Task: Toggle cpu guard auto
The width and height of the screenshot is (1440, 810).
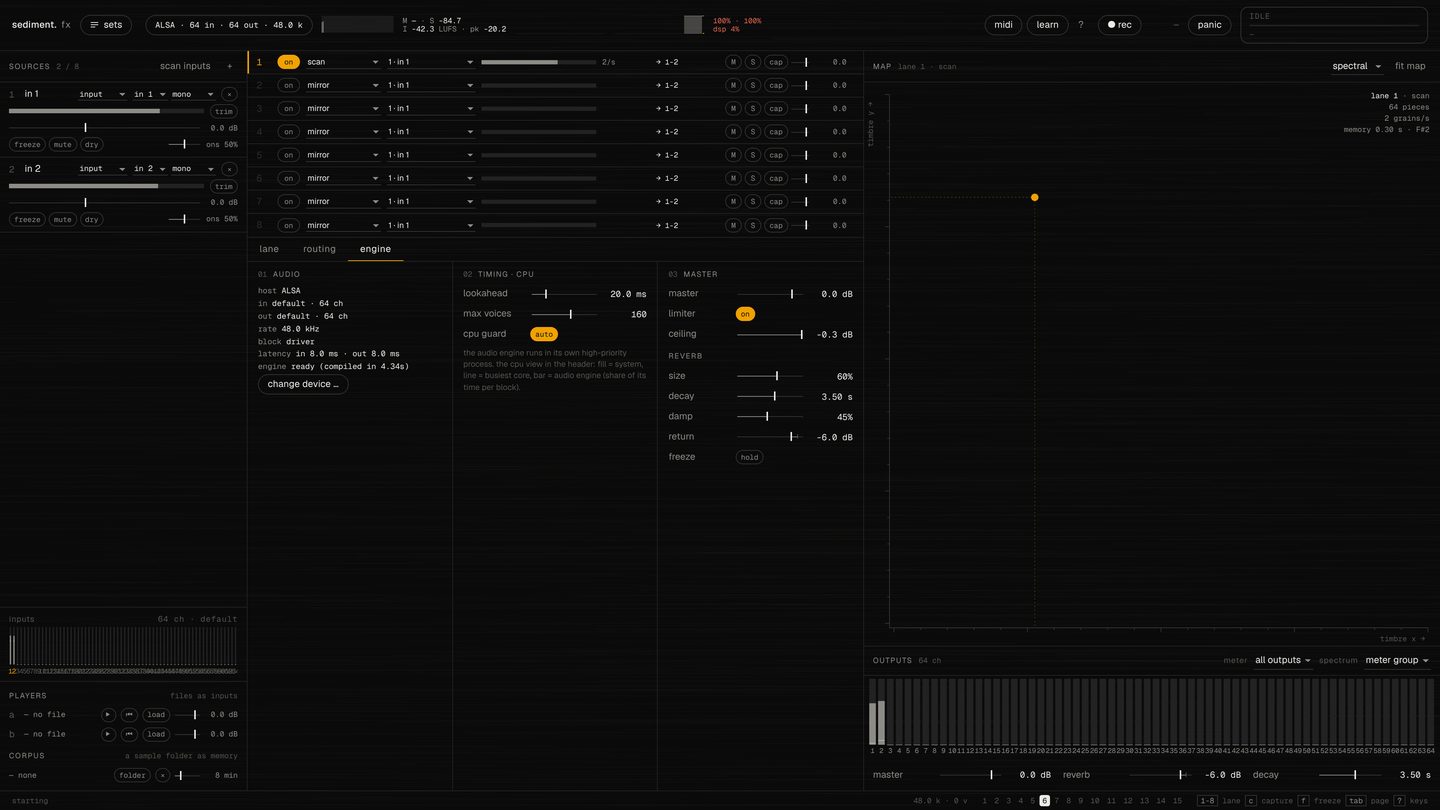Action: 544,334
